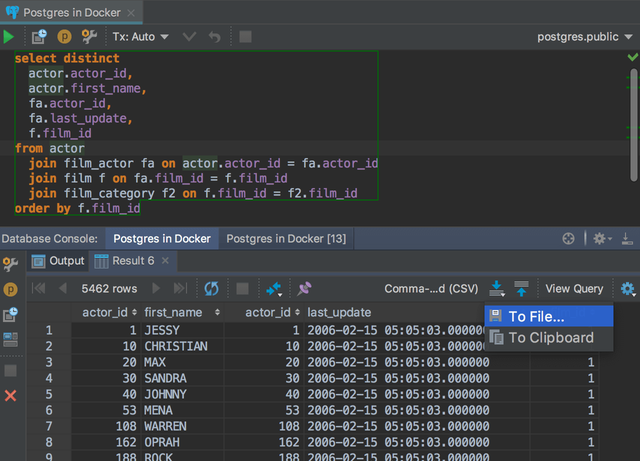Close the Result 6 tab
This screenshot has height=461, width=640.
click(165, 261)
